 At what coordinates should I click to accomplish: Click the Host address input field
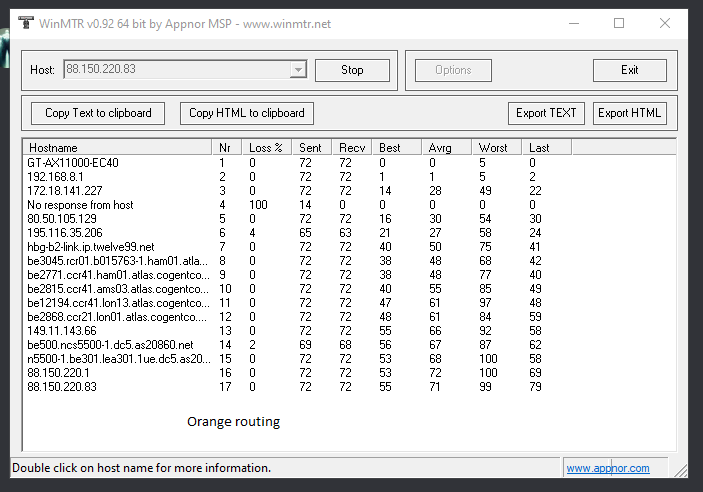click(175, 70)
